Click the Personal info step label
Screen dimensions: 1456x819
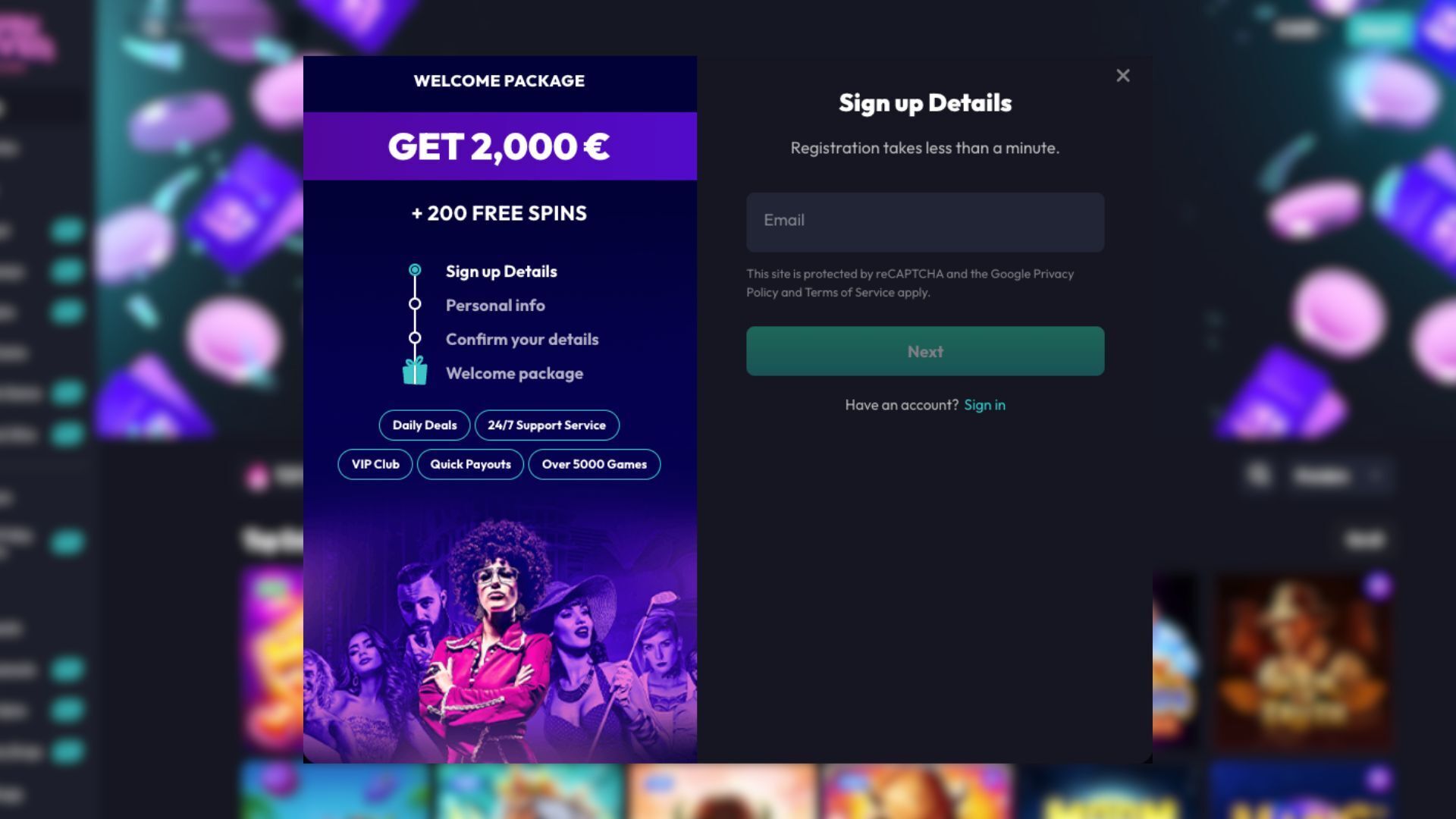[x=495, y=306]
